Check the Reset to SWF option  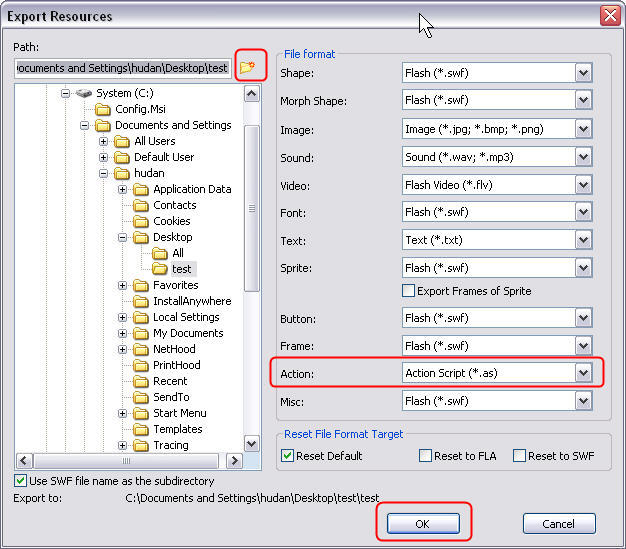point(519,456)
